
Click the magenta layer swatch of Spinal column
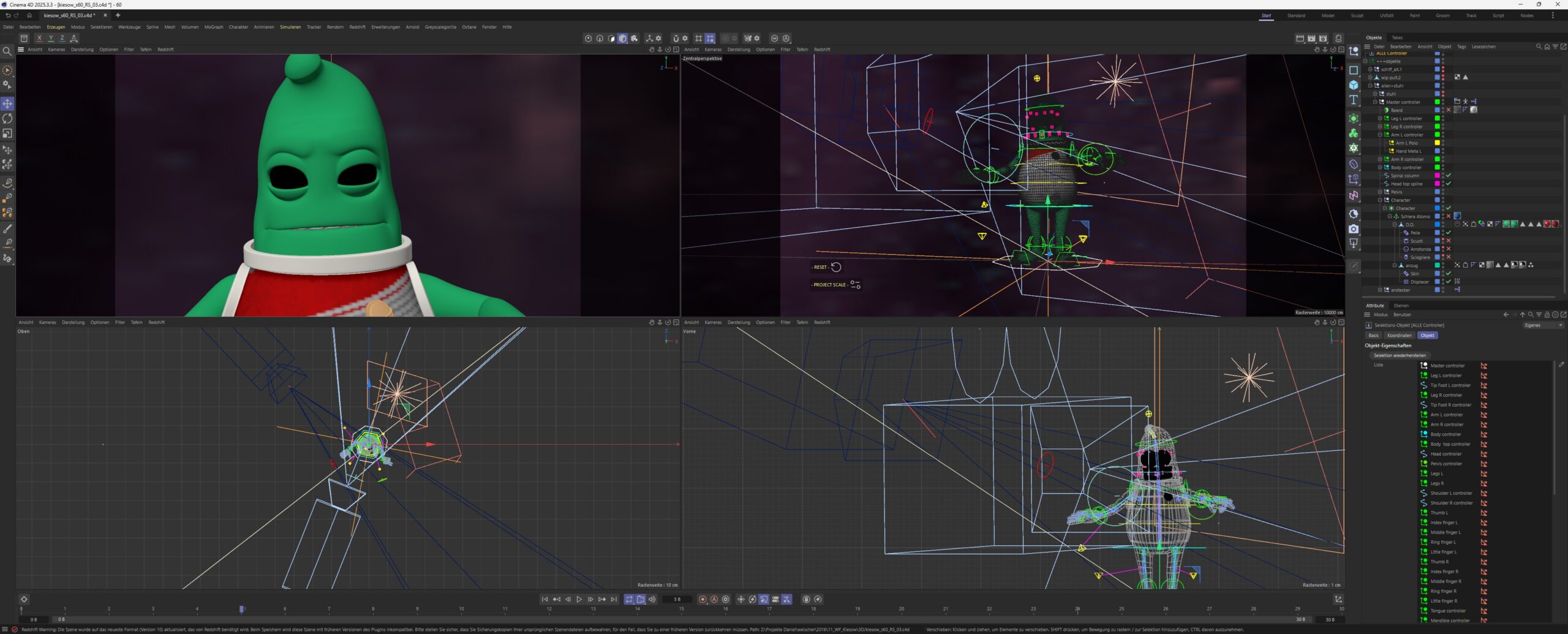[x=1437, y=176]
